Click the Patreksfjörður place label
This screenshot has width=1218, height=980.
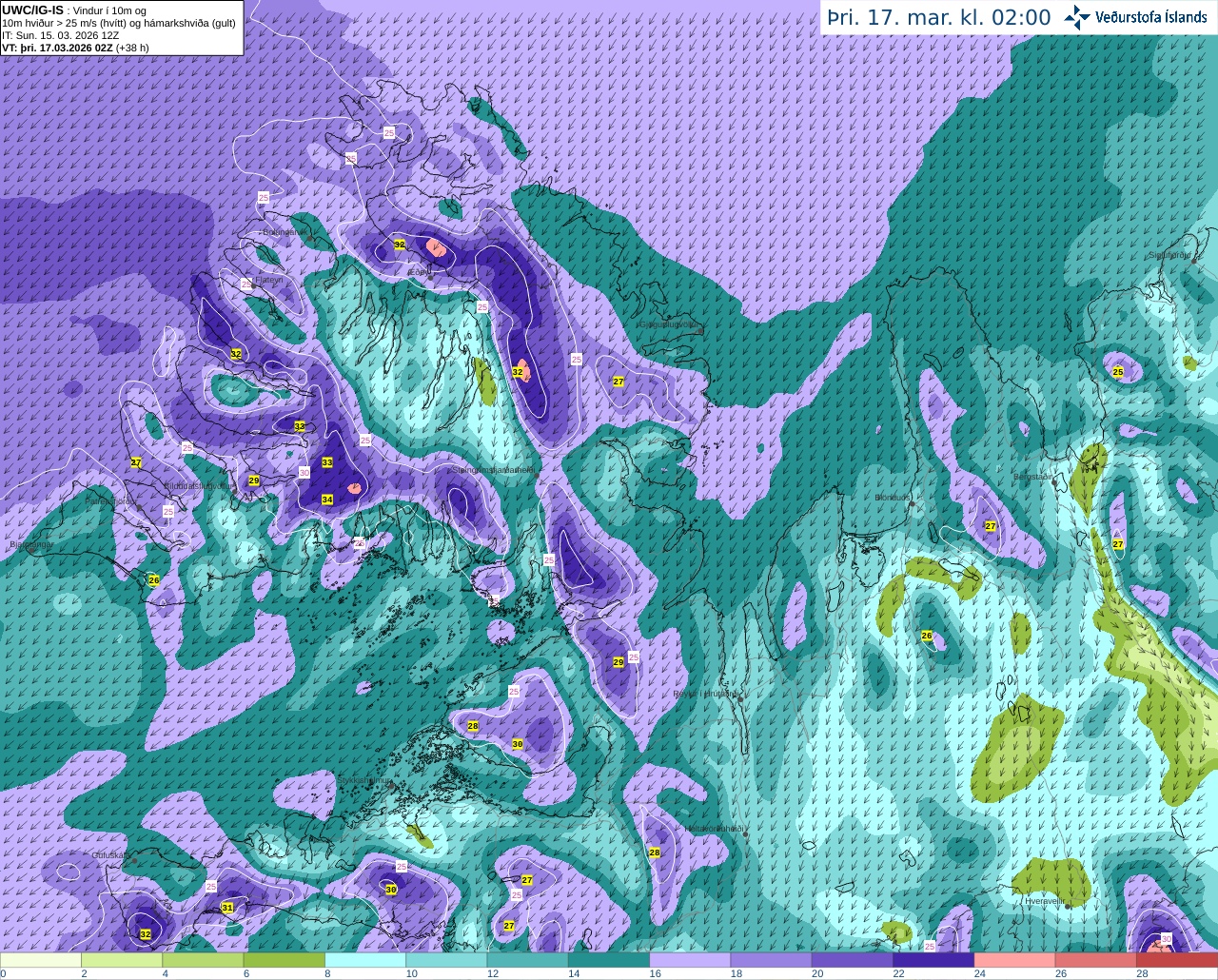coord(112,501)
